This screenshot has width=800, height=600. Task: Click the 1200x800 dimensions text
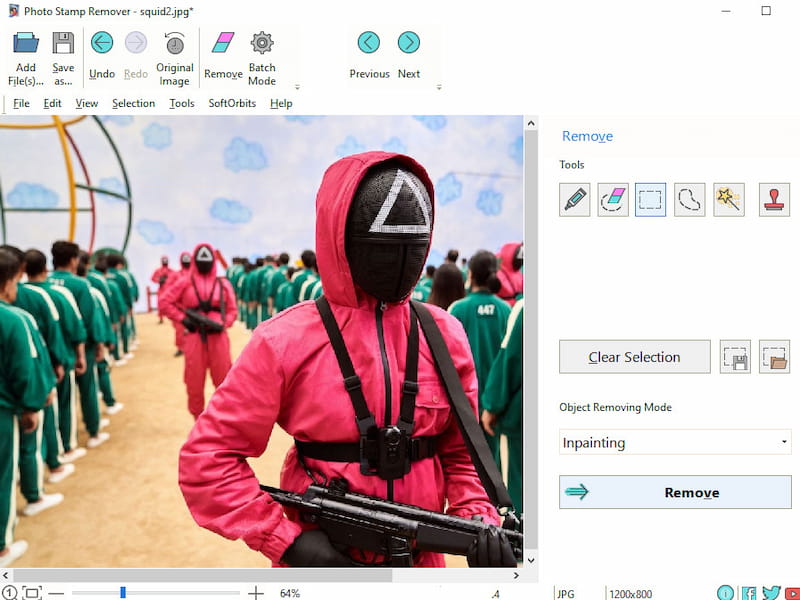point(631,594)
